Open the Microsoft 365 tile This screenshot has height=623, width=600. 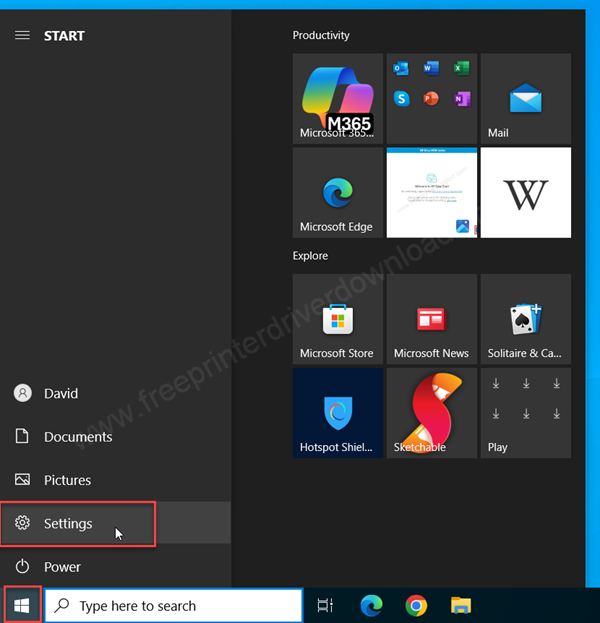[x=337, y=98]
